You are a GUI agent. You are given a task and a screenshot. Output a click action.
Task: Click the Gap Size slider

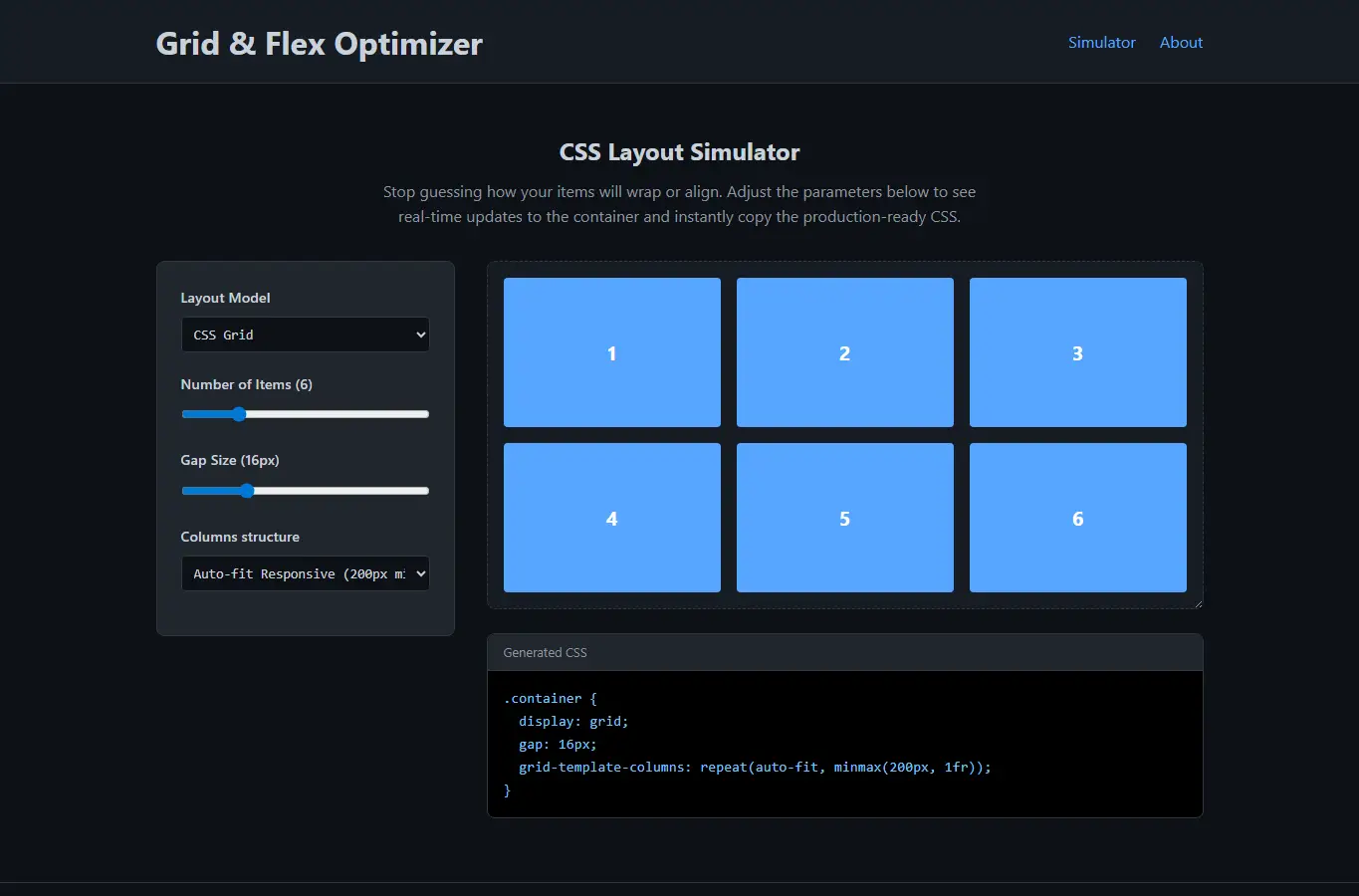pyautogui.click(x=306, y=491)
